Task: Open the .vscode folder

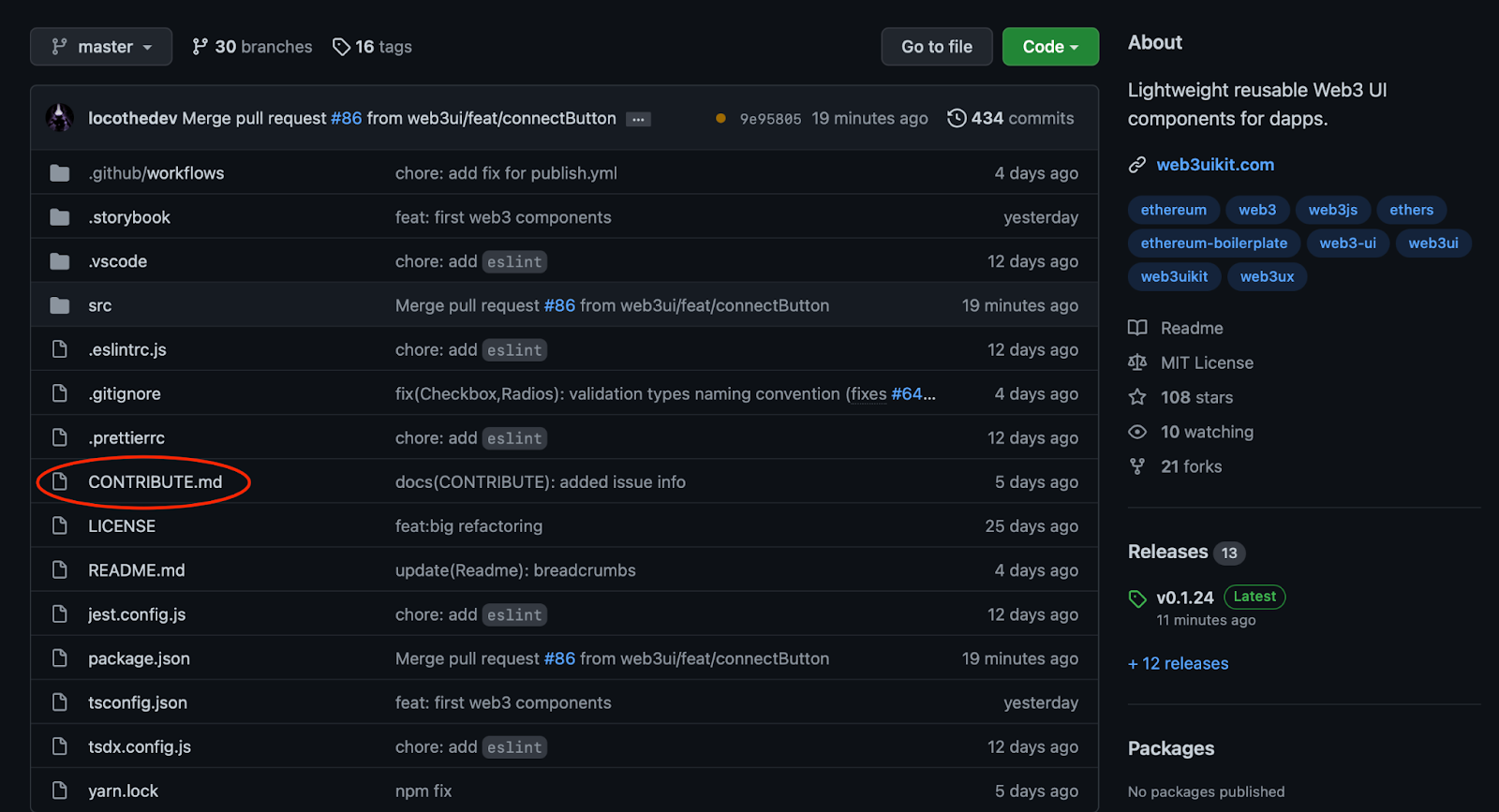Action: (118, 261)
